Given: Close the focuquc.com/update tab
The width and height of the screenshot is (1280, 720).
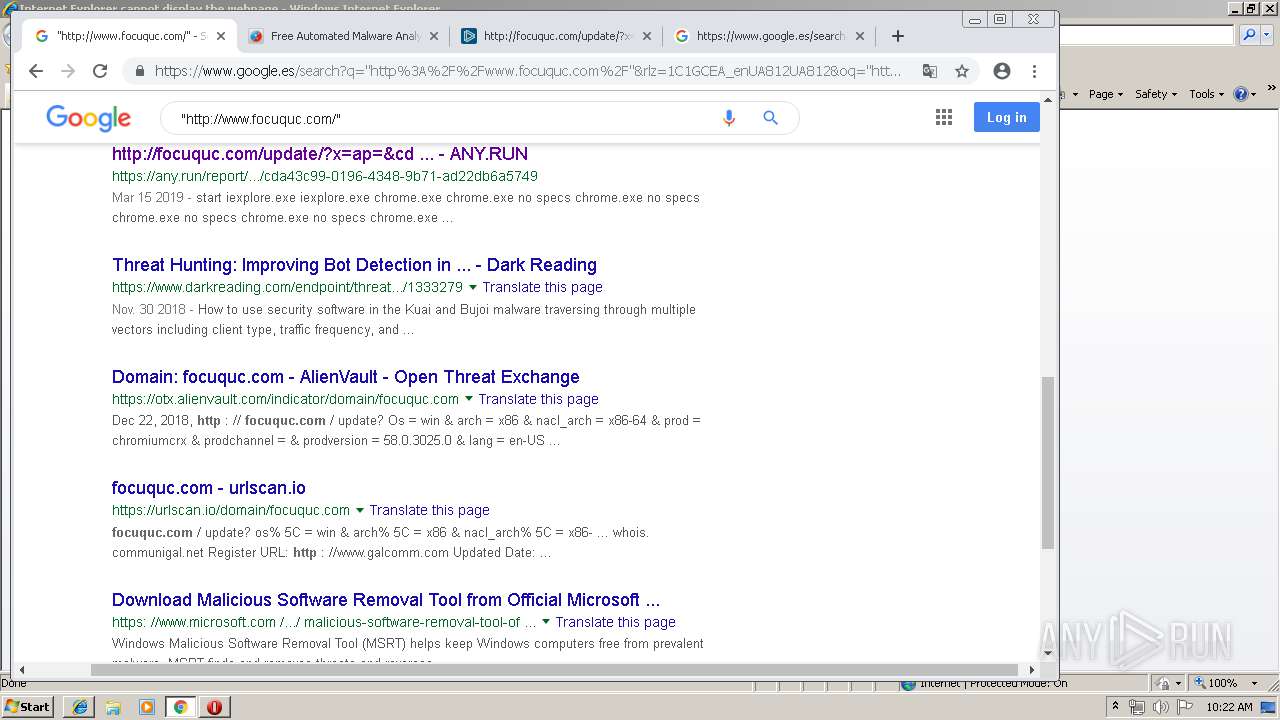Looking at the screenshot, I should [646, 36].
